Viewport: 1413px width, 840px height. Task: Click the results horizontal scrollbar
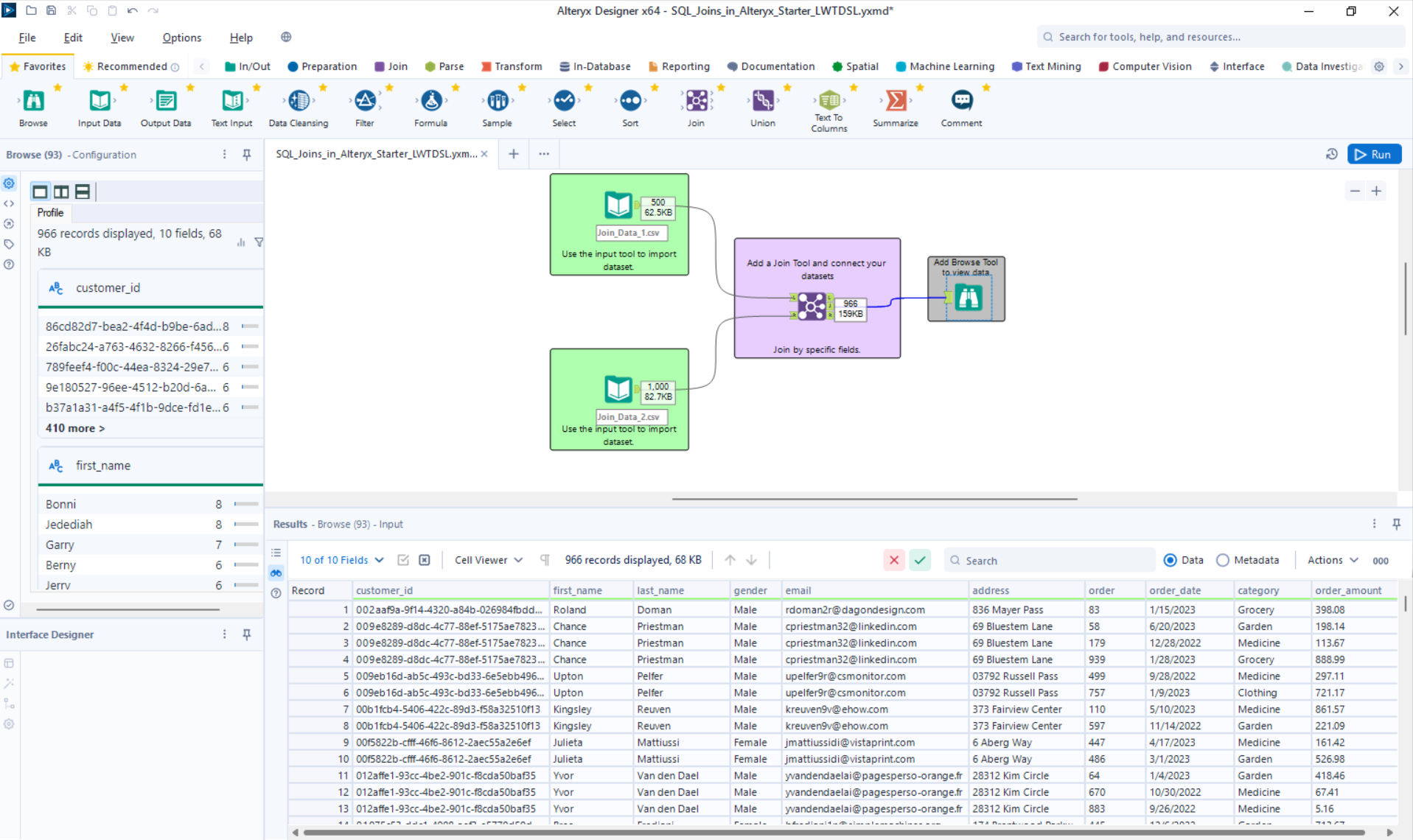click(833, 833)
